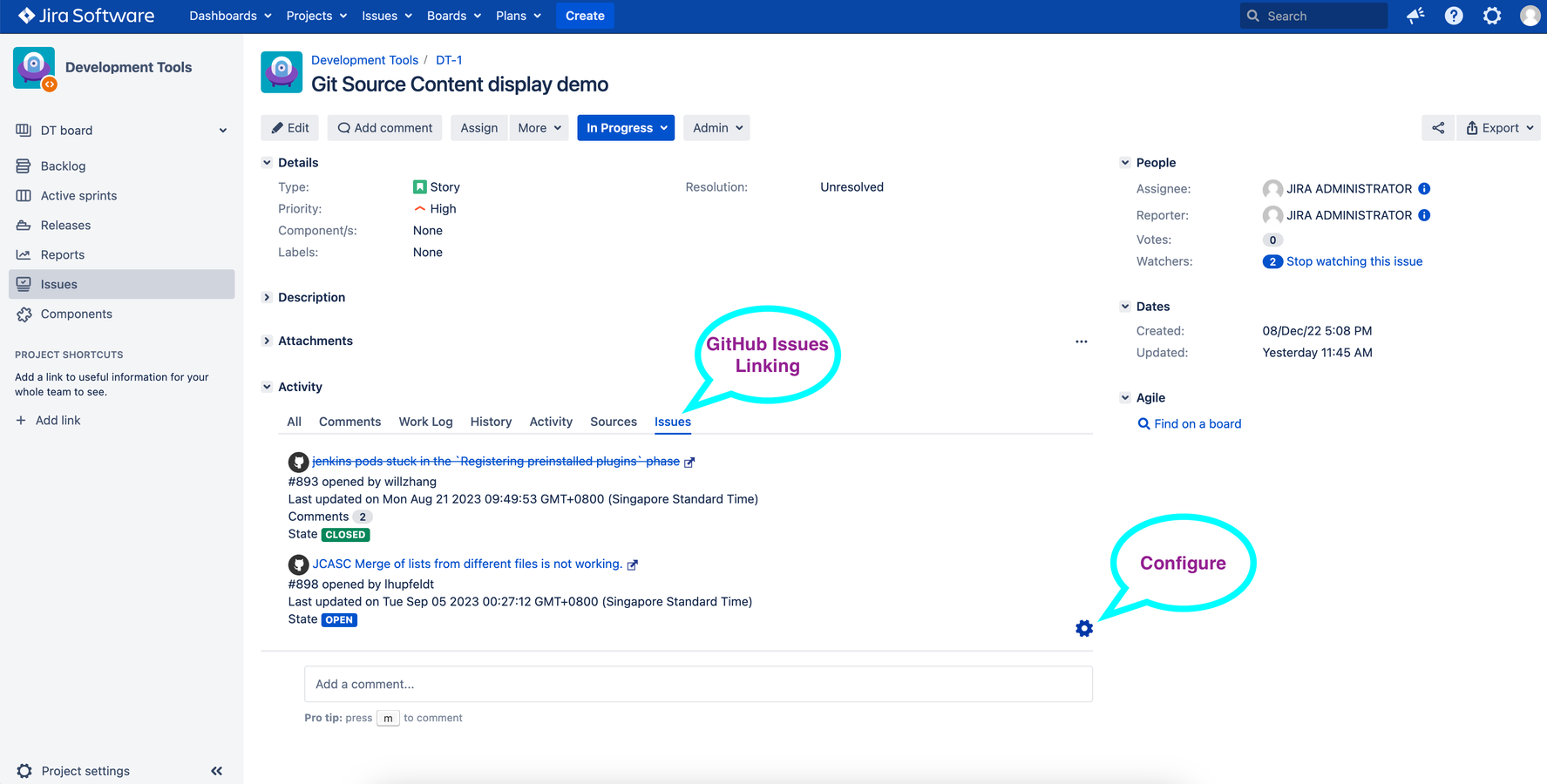Open the DT-1 breadcrumb link
Viewport: 1547px width, 784px height.
(449, 60)
